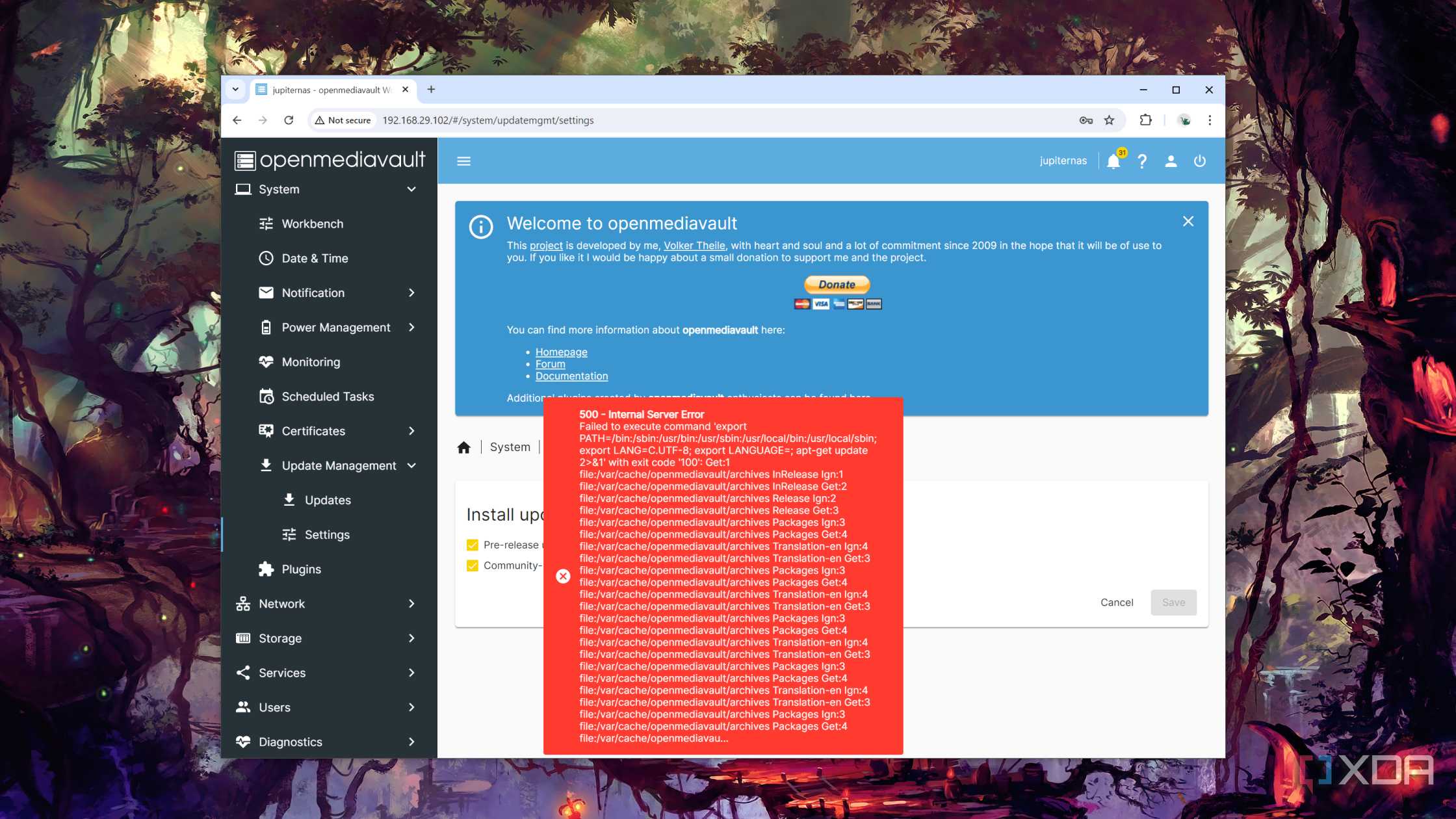Image resolution: width=1456 pixels, height=819 pixels.
Task: Click the power options icon
Action: pyautogui.click(x=1200, y=161)
